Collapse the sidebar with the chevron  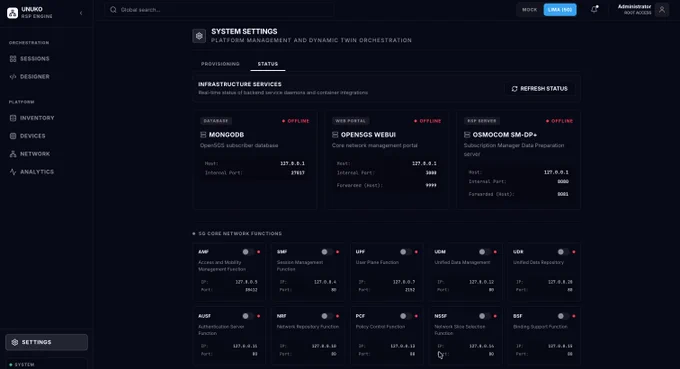click(81, 13)
